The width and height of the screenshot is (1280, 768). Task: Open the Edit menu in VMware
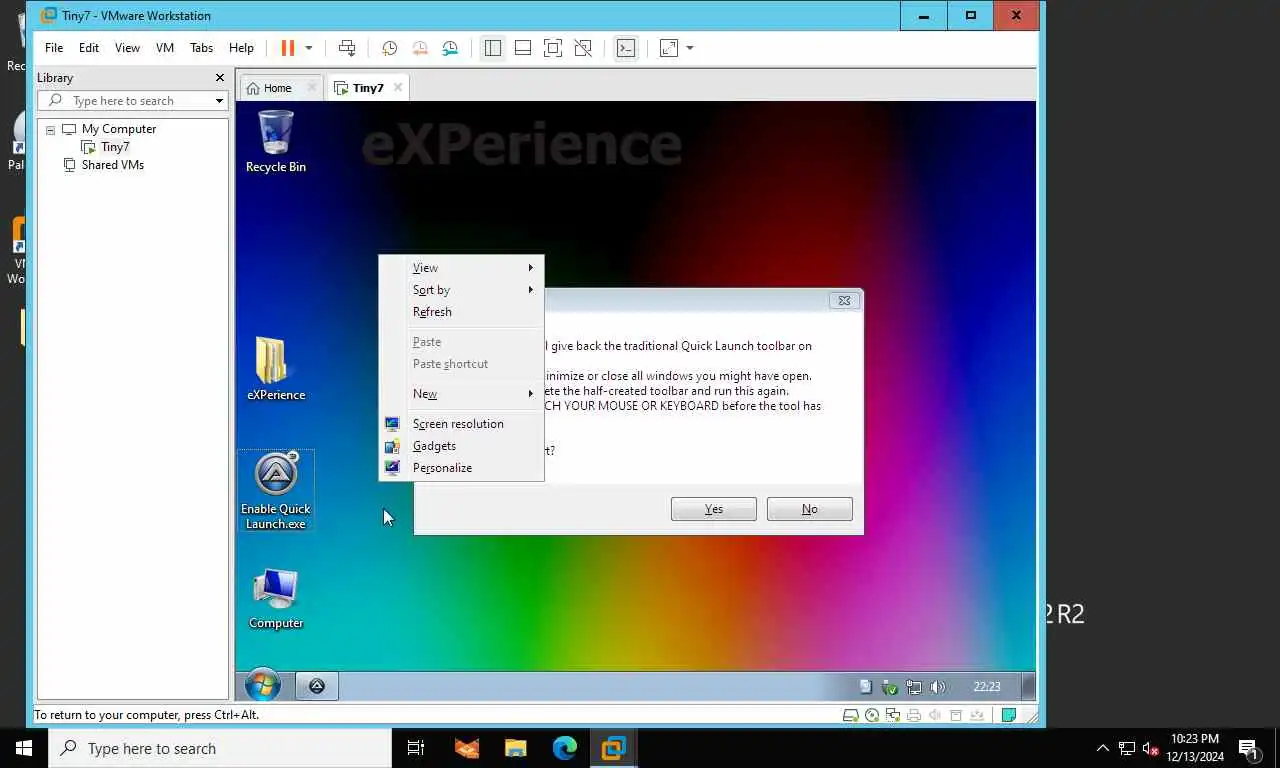tap(89, 48)
